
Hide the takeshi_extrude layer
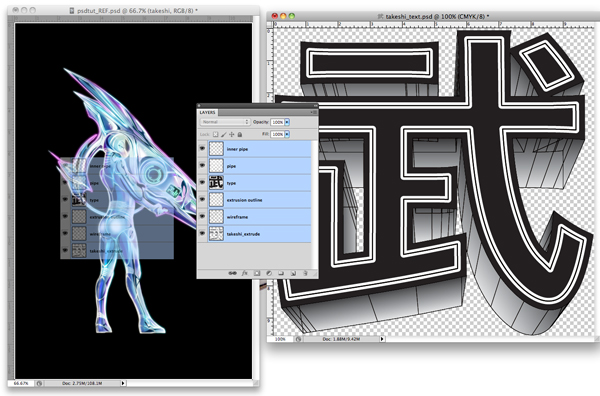tap(202, 233)
